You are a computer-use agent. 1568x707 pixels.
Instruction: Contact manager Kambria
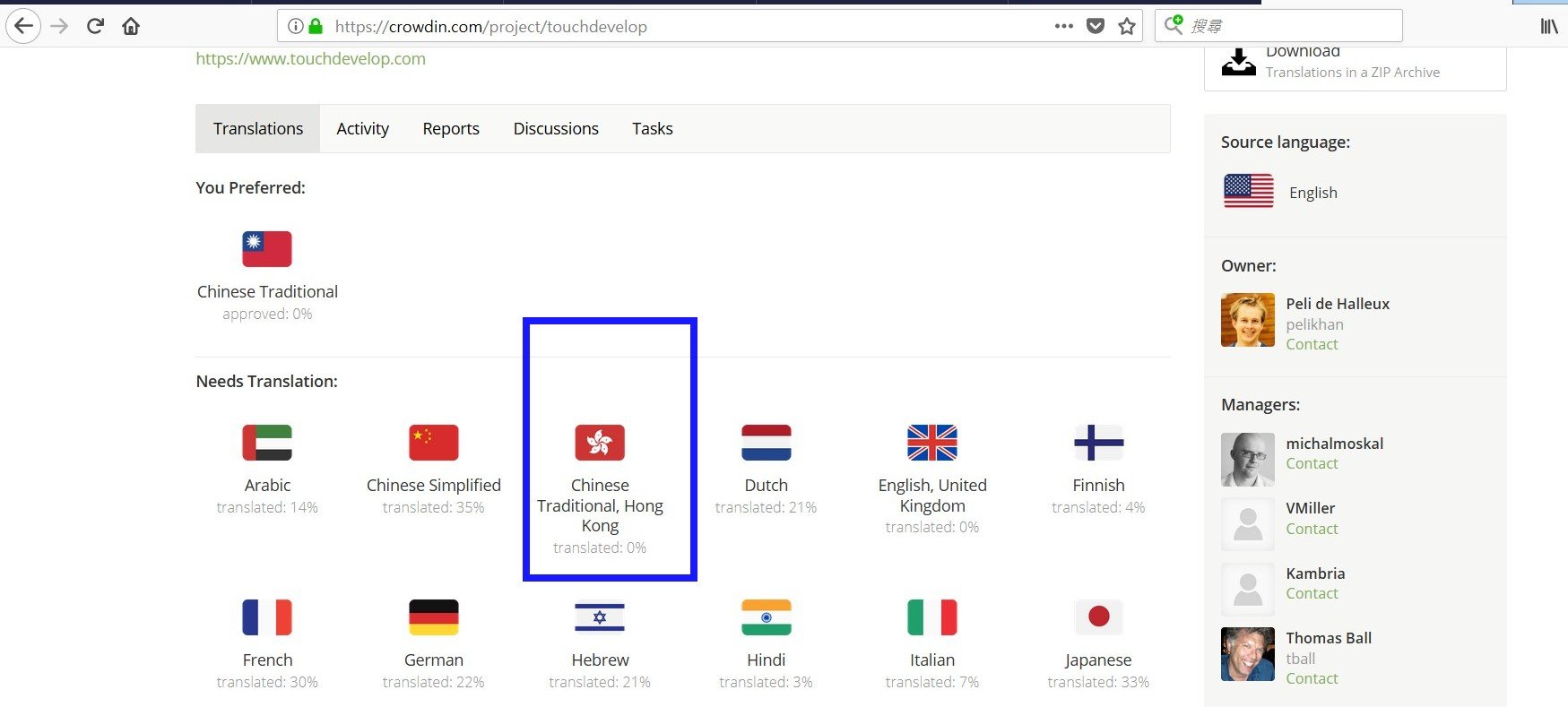click(1312, 594)
